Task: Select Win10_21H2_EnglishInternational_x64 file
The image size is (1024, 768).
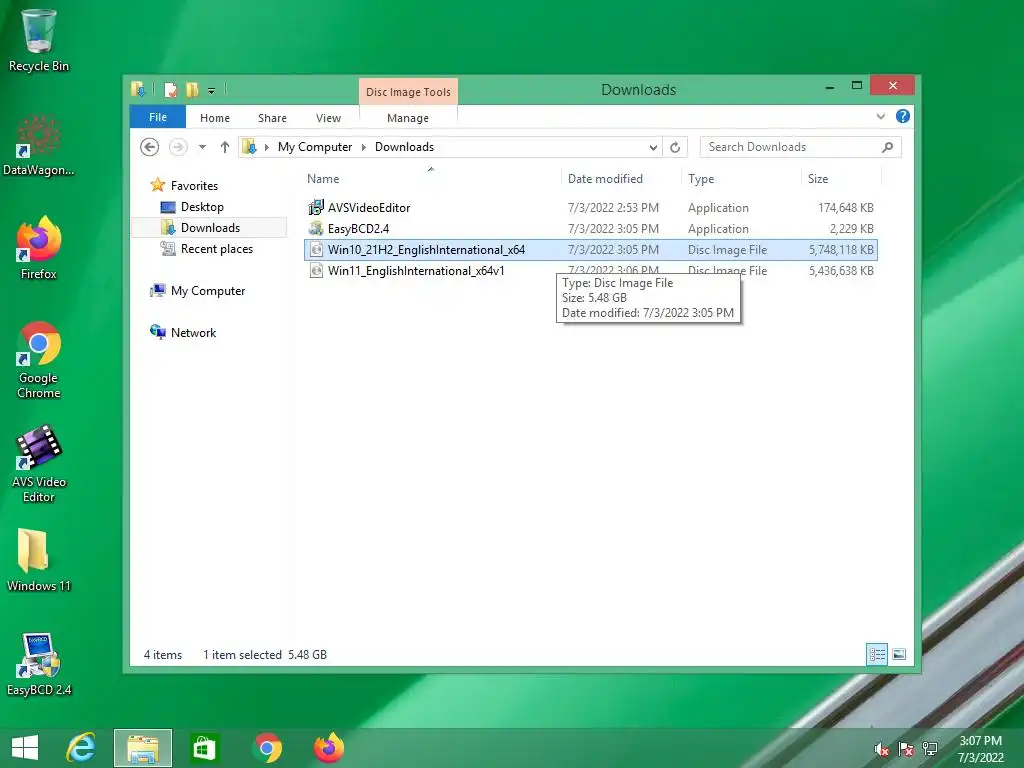Action: coord(590,249)
